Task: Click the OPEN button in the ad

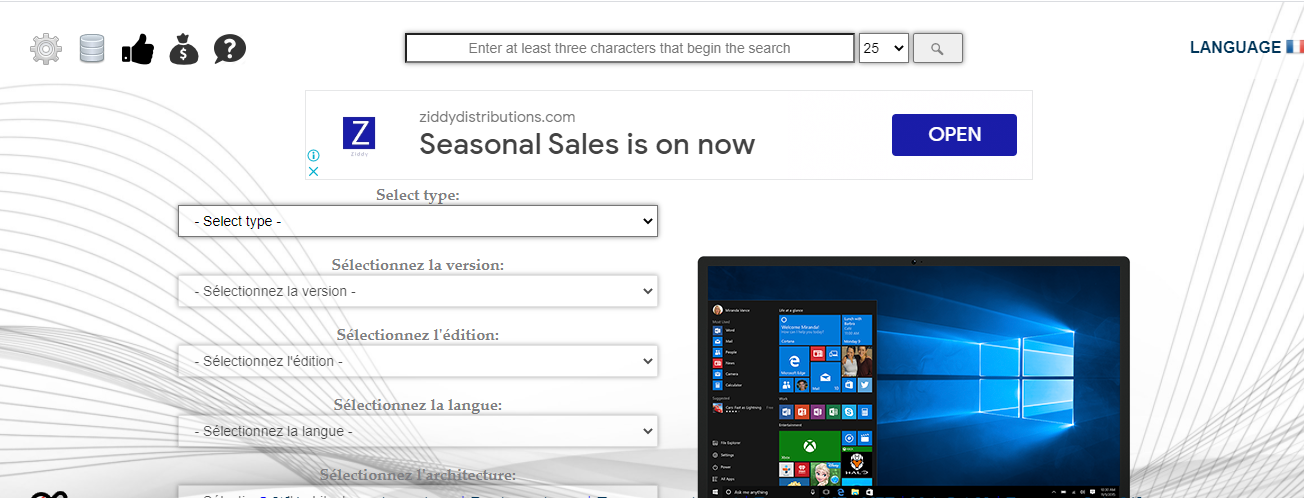Action: [954, 135]
